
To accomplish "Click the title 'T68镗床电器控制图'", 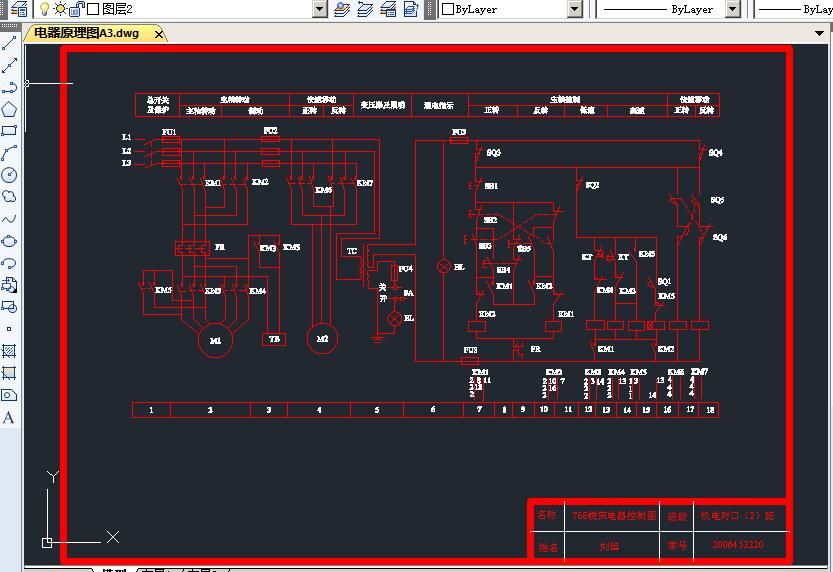I will click(614, 515).
